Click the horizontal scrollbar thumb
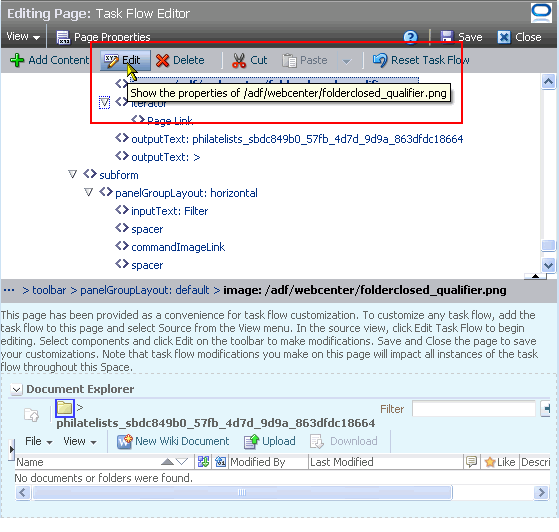559x532 pixels. pyautogui.click(x=242, y=493)
